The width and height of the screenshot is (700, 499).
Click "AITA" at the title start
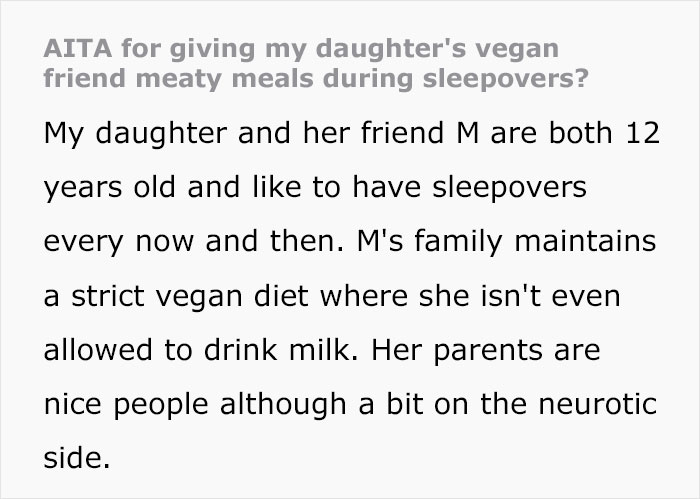[77, 48]
